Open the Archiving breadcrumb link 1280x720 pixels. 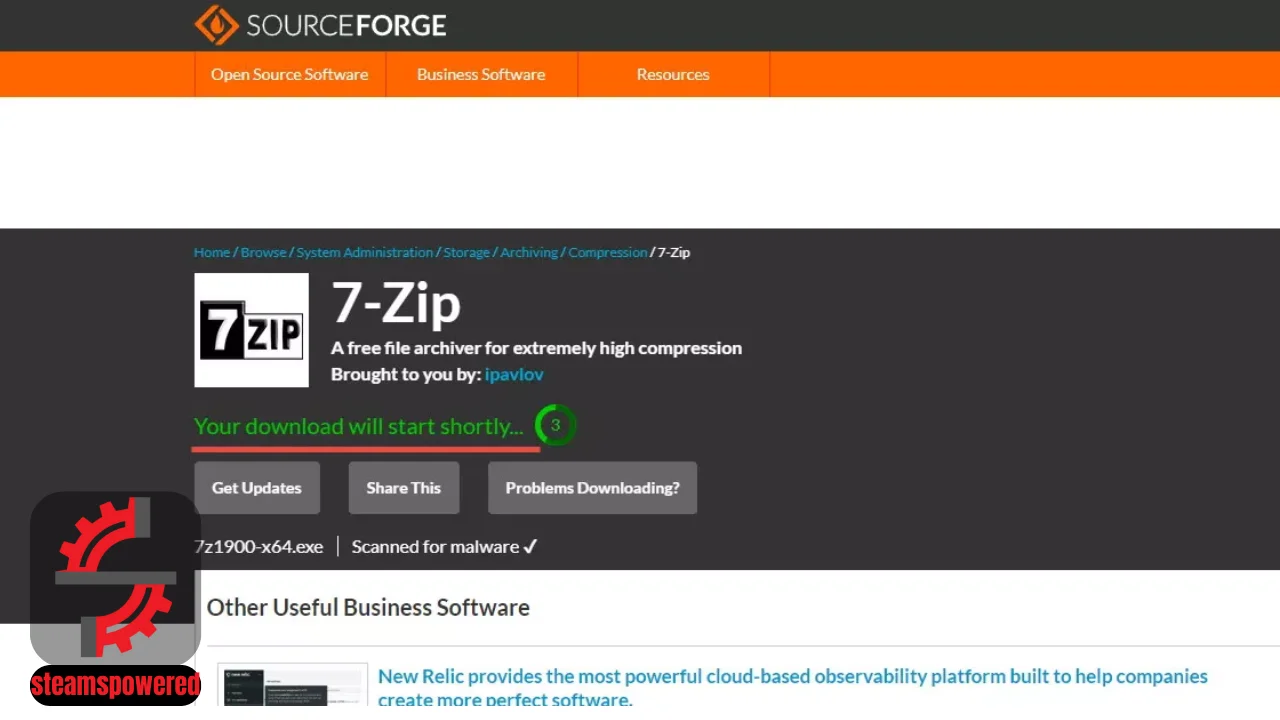click(529, 253)
